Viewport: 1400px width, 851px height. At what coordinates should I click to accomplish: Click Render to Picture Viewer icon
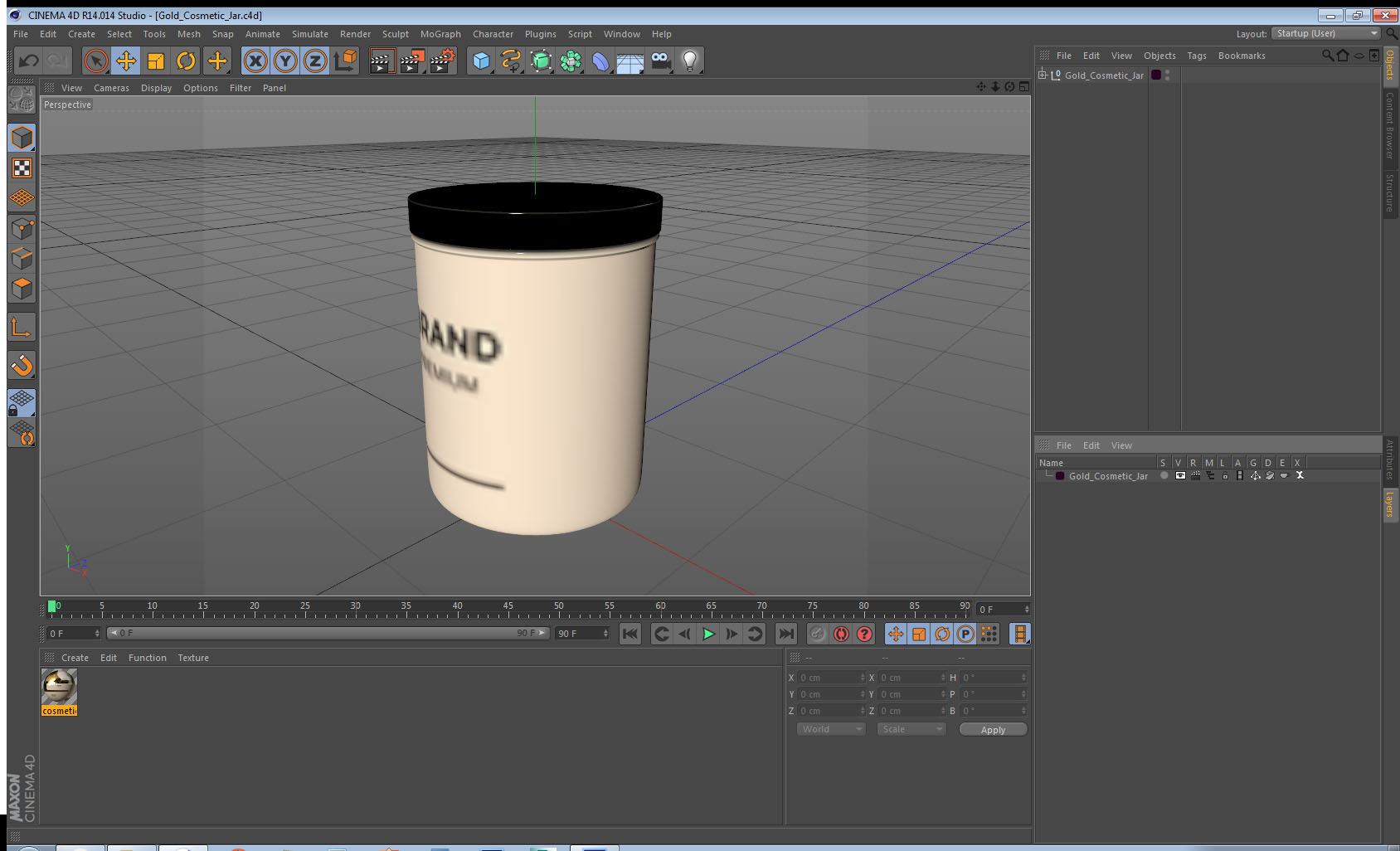click(412, 61)
